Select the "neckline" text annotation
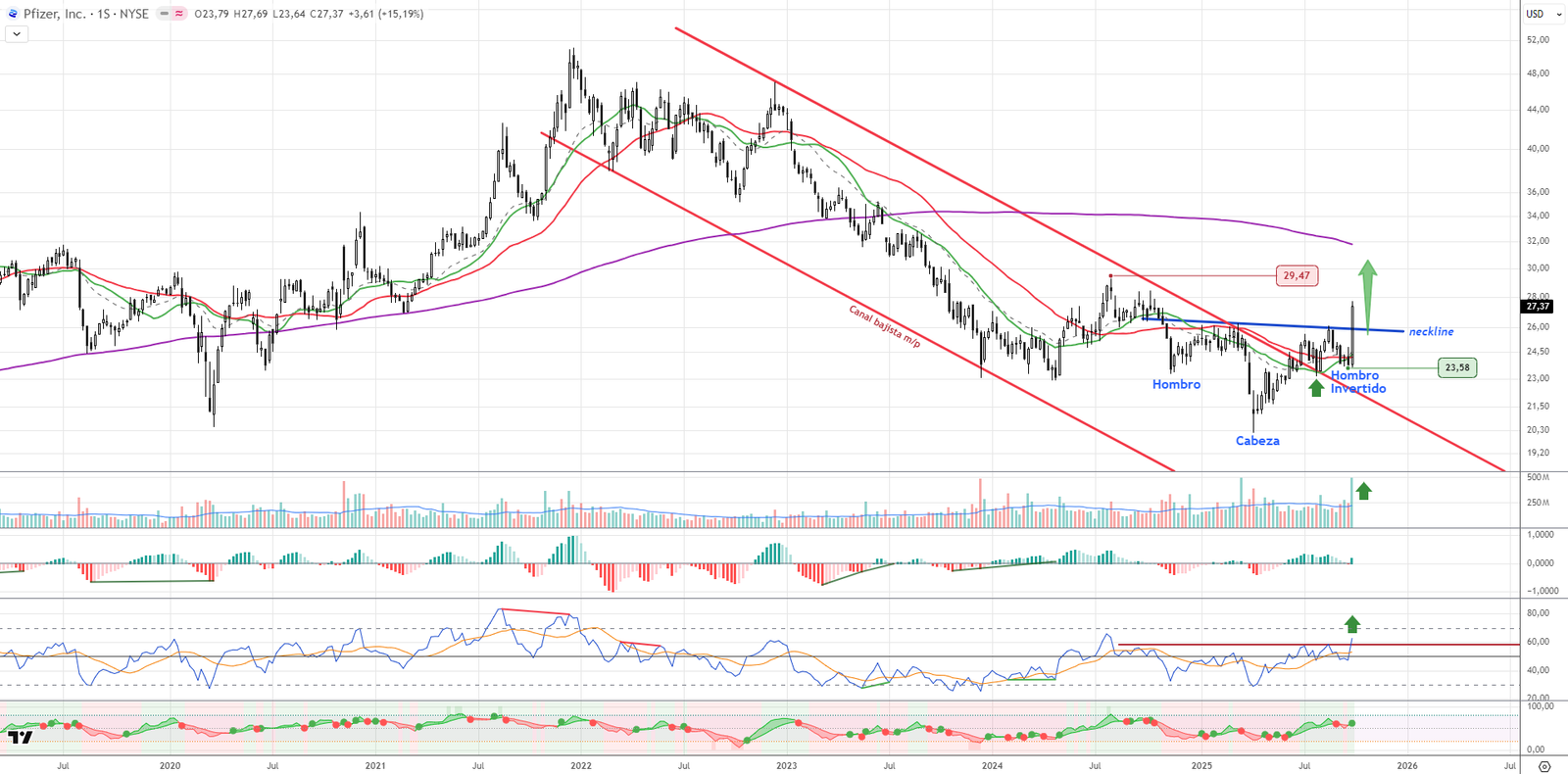1568x774 pixels. pos(1431,332)
